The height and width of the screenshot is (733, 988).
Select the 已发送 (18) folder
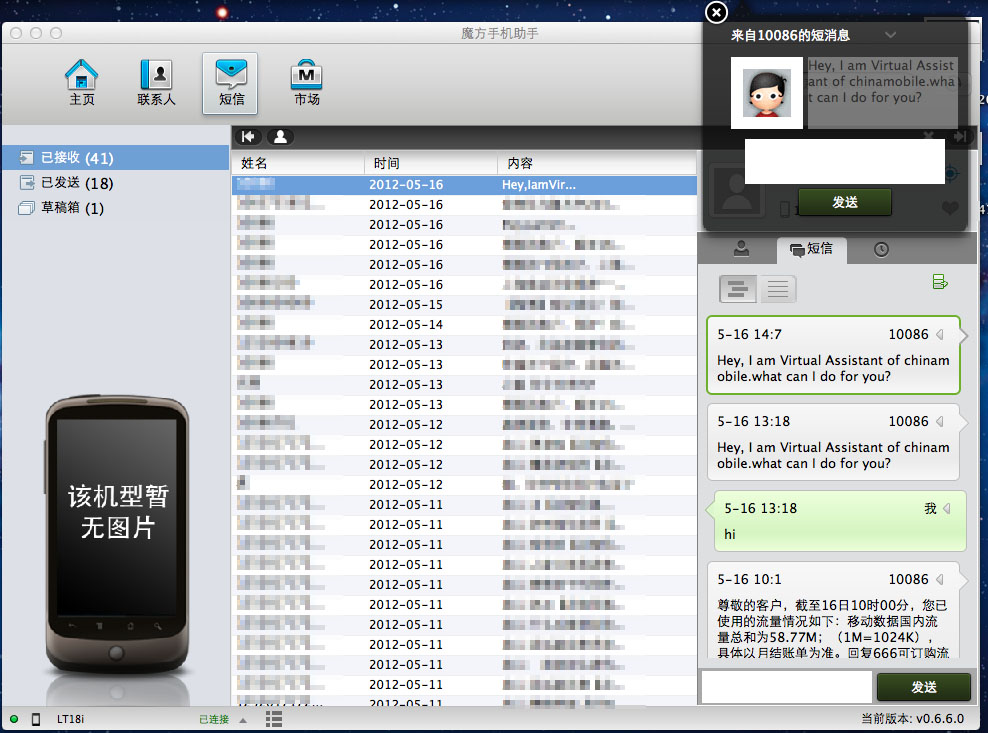[x=76, y=183]
